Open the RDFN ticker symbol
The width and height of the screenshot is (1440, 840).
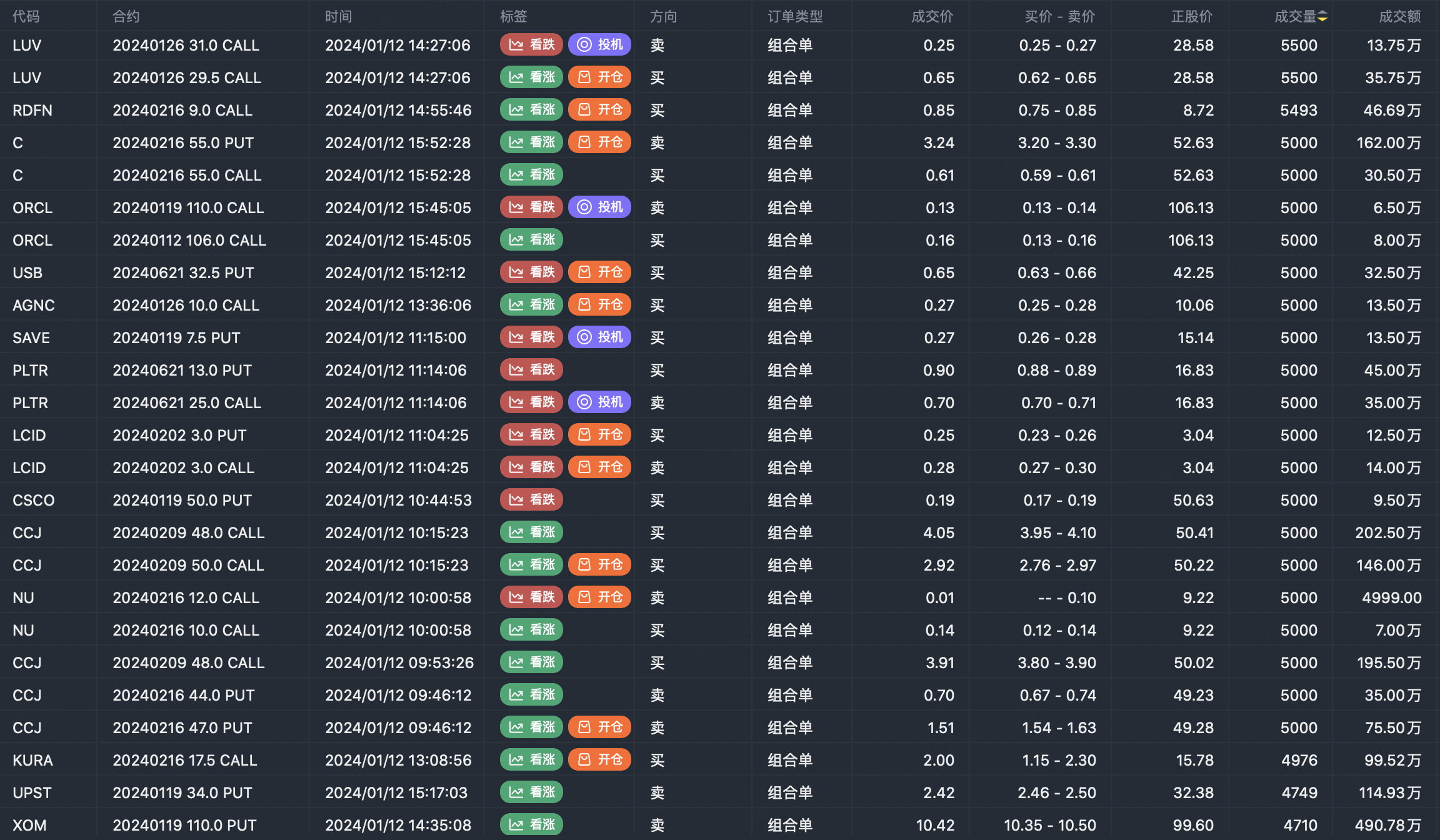[32, 111]
